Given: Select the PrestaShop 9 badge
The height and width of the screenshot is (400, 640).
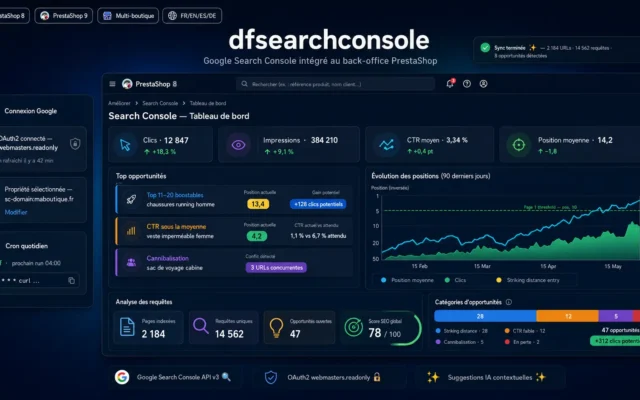Looking at the screenshot, I should point(64,16).
